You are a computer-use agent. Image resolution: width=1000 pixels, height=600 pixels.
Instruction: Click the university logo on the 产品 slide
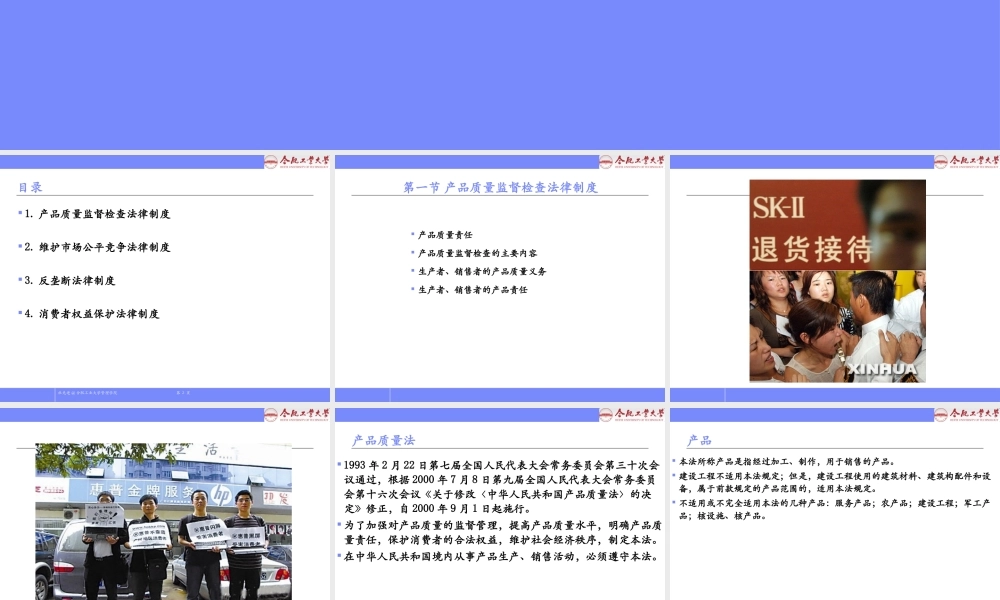tap(966, 414)
